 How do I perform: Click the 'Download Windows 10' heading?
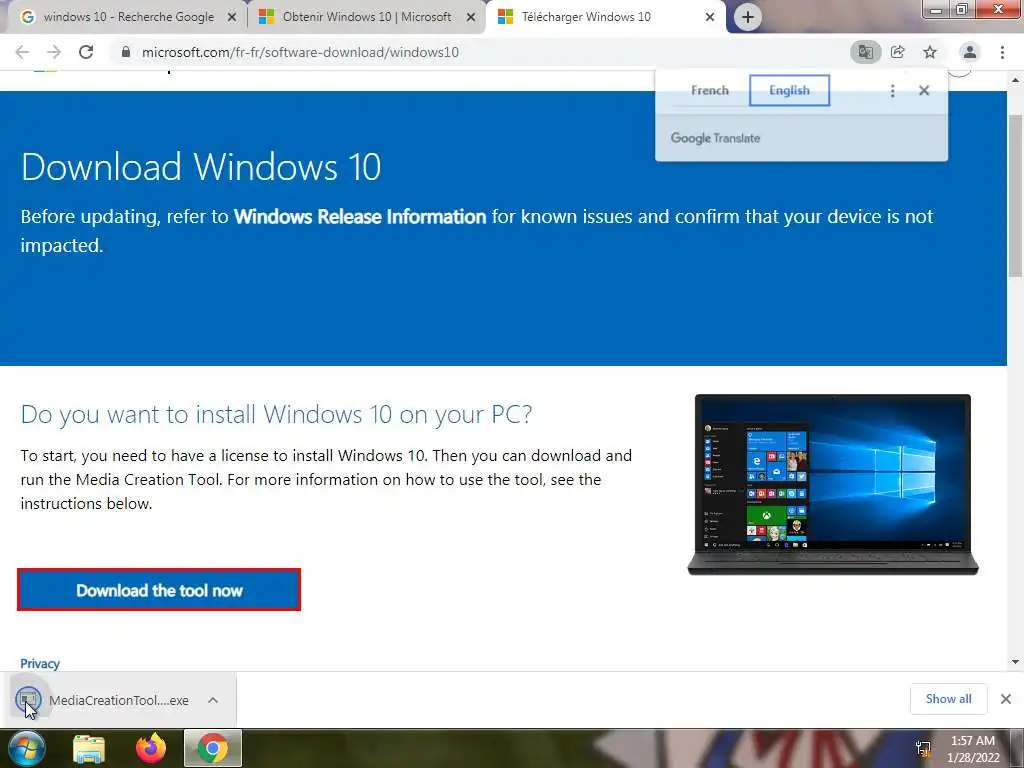point(200,167)
